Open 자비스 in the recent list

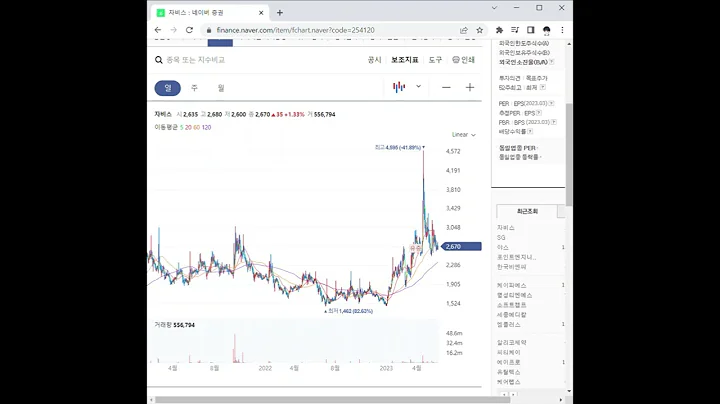tap(506, 228)
